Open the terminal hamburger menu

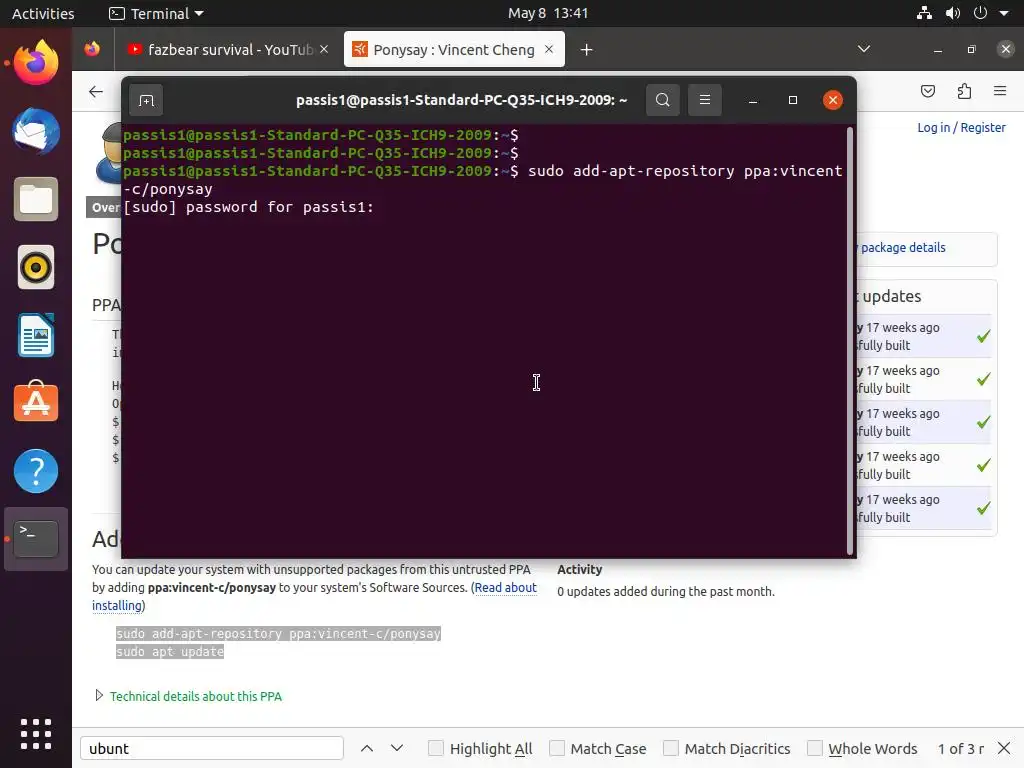[x=705, y=100]
